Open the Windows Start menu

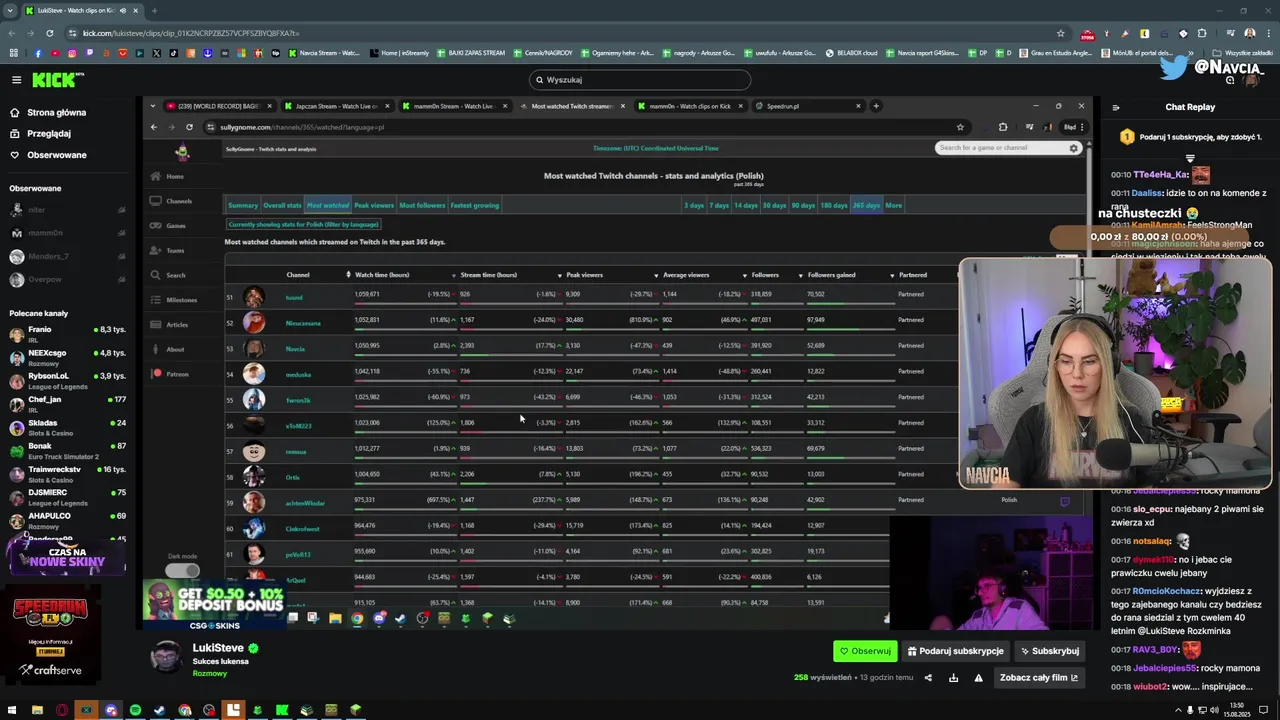tap(12, 710)
